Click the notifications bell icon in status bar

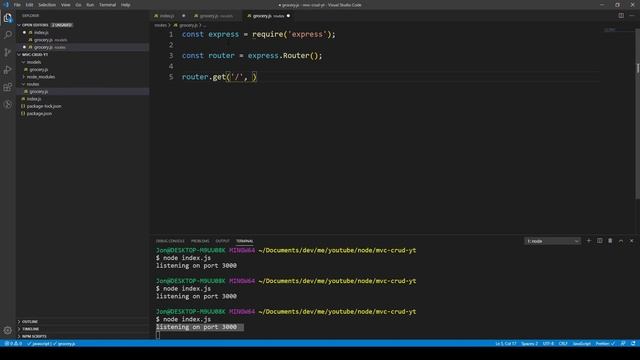click(633, 344)
